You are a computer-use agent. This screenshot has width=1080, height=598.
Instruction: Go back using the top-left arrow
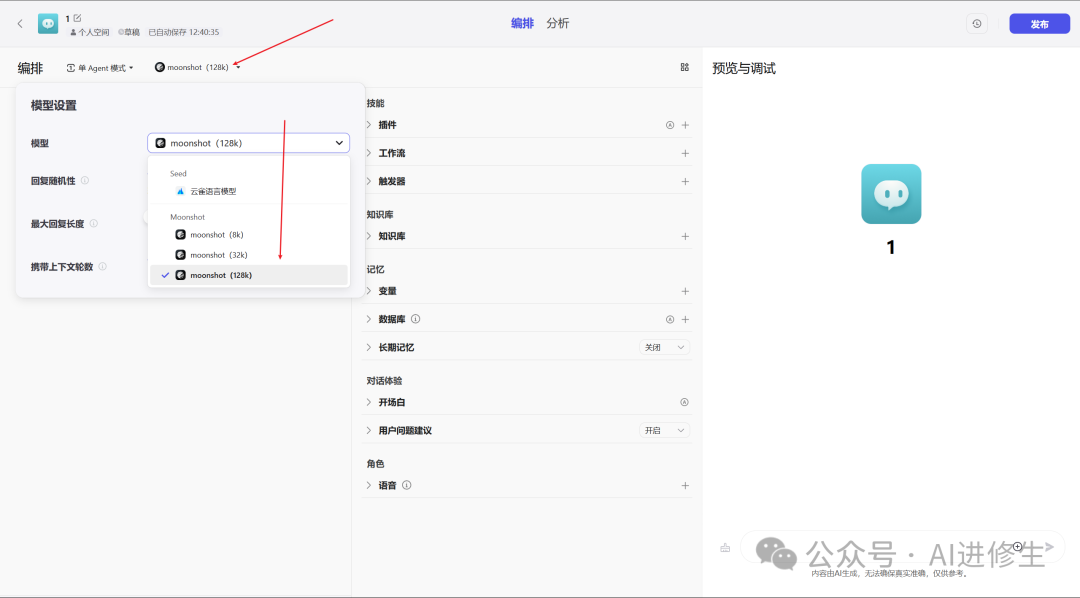(20, 23)
